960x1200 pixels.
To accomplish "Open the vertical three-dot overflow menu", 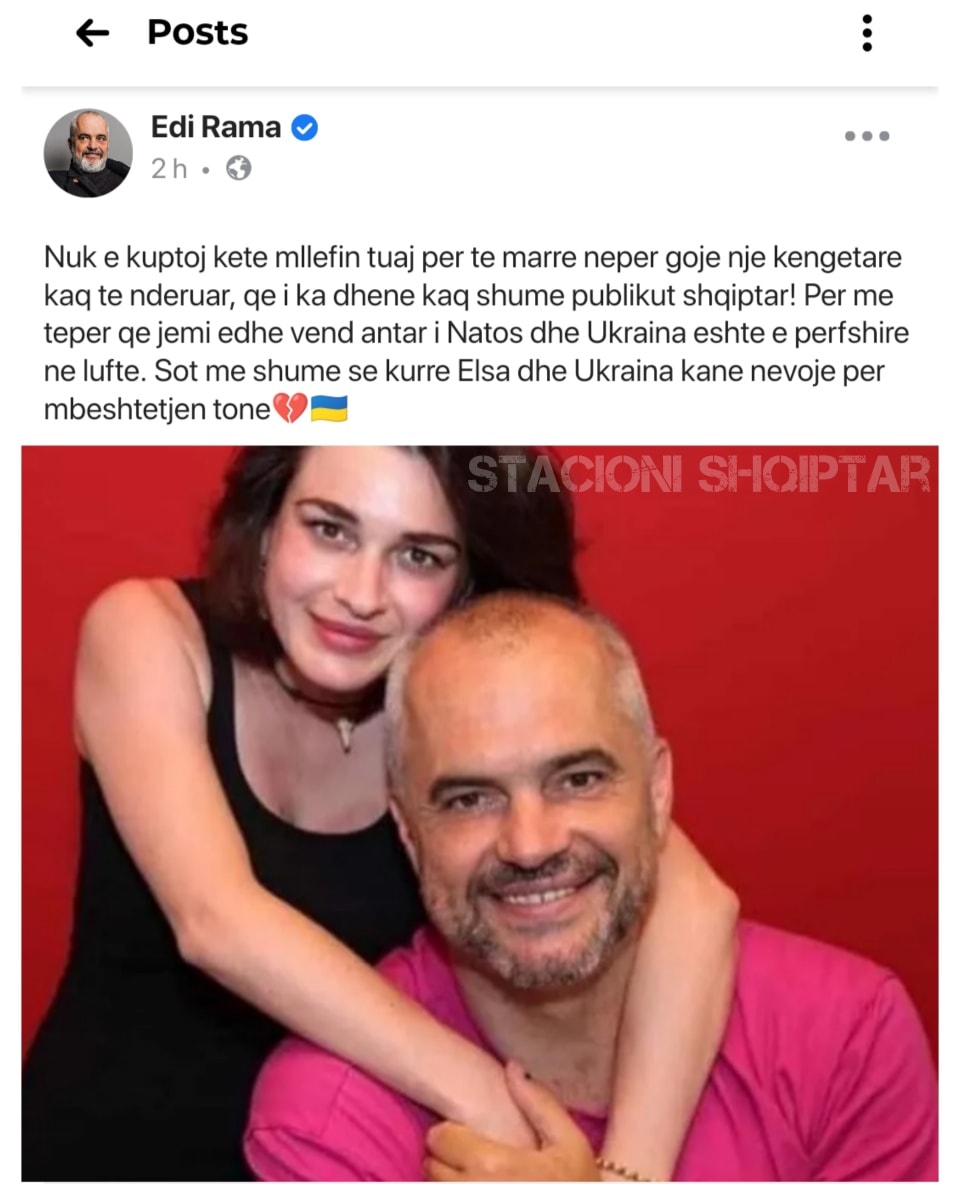I will [866, 33].
